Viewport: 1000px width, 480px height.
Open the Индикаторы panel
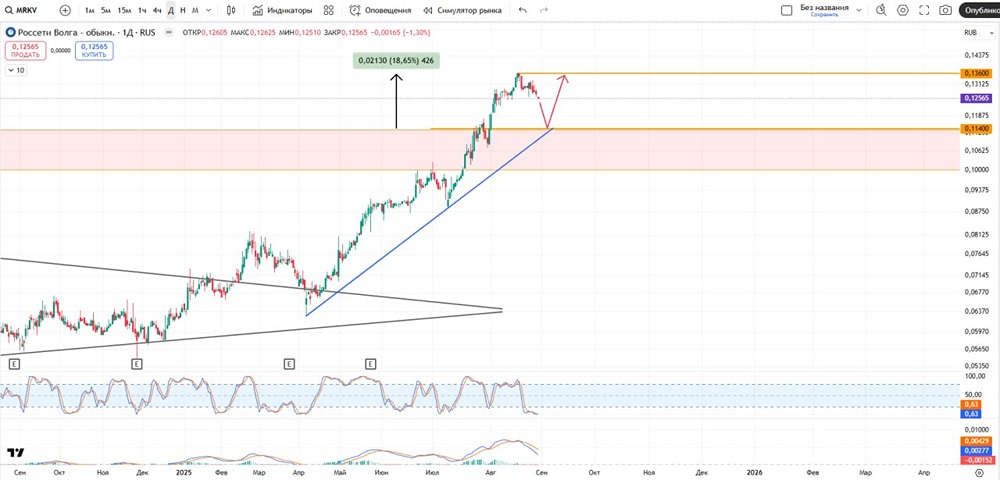283,10
